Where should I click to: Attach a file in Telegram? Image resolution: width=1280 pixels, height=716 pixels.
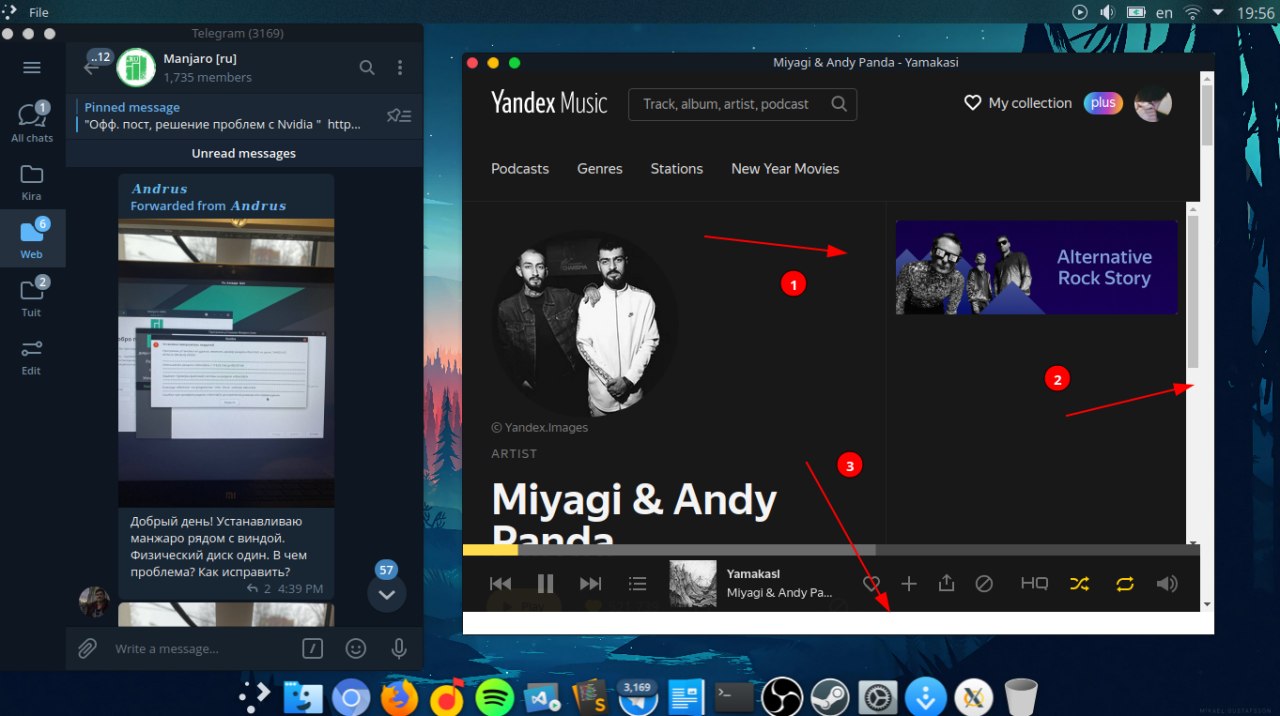87,648
